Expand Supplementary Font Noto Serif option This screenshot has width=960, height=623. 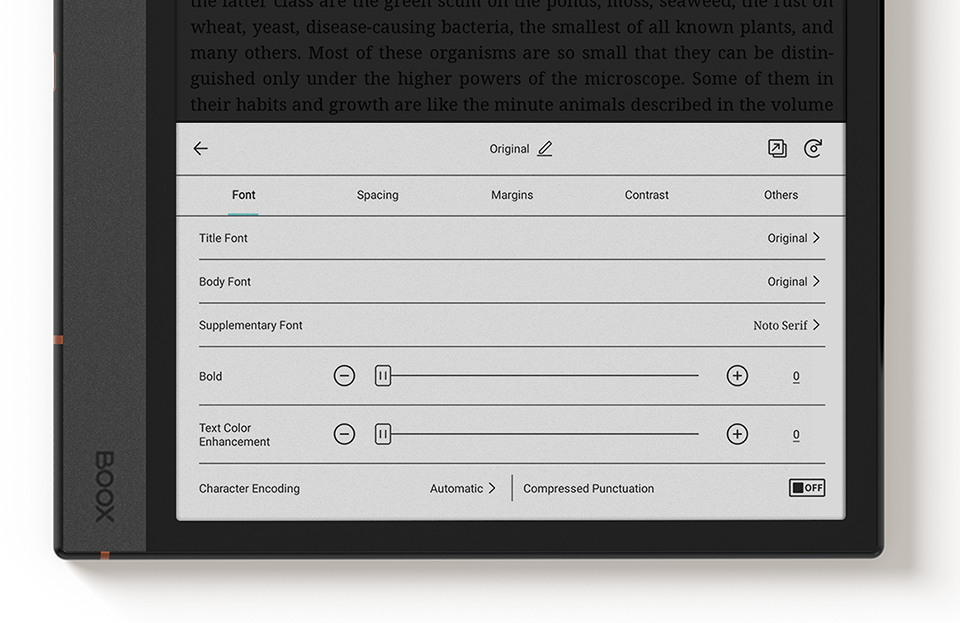787,325
